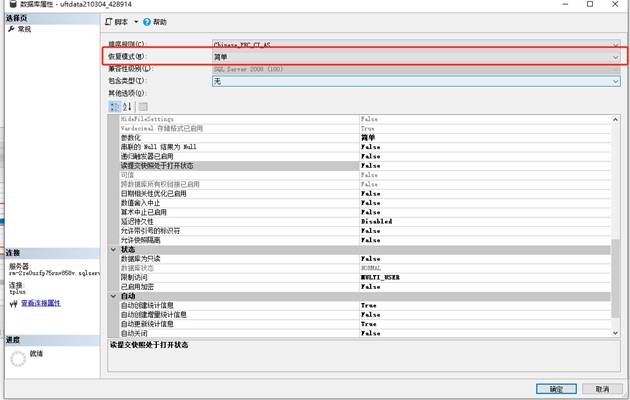The image size is (630, 400).
Task: Sort properties alphabetically icon
Action: point(126,106)
